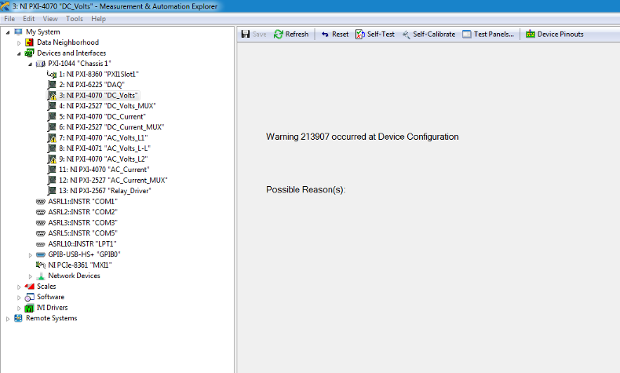Collapse Devices and Interfaces node
This screenshot has width=620, height=373.
[19, 54]
